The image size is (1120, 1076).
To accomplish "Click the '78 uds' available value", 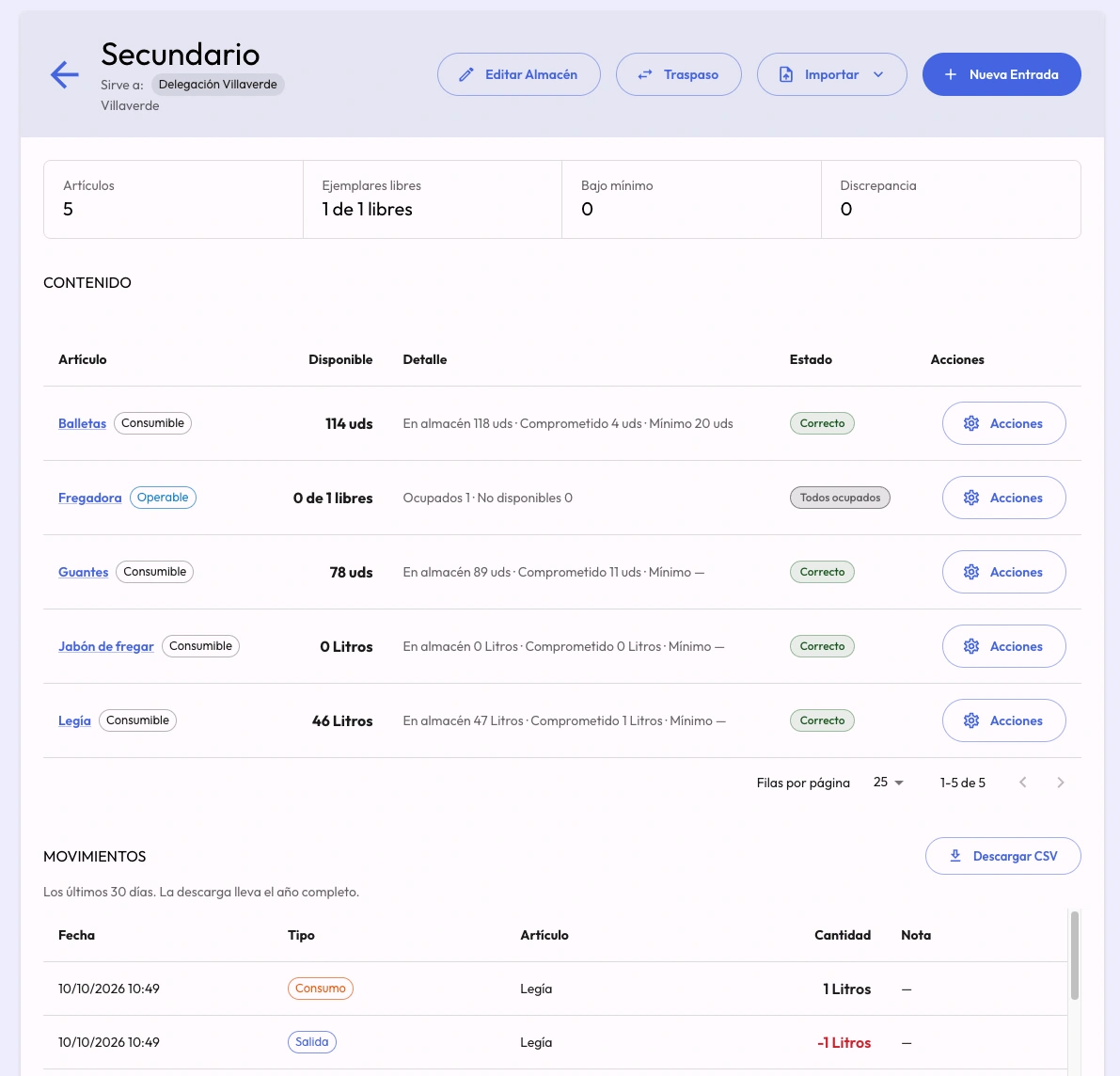I will [x=352, y=572].
